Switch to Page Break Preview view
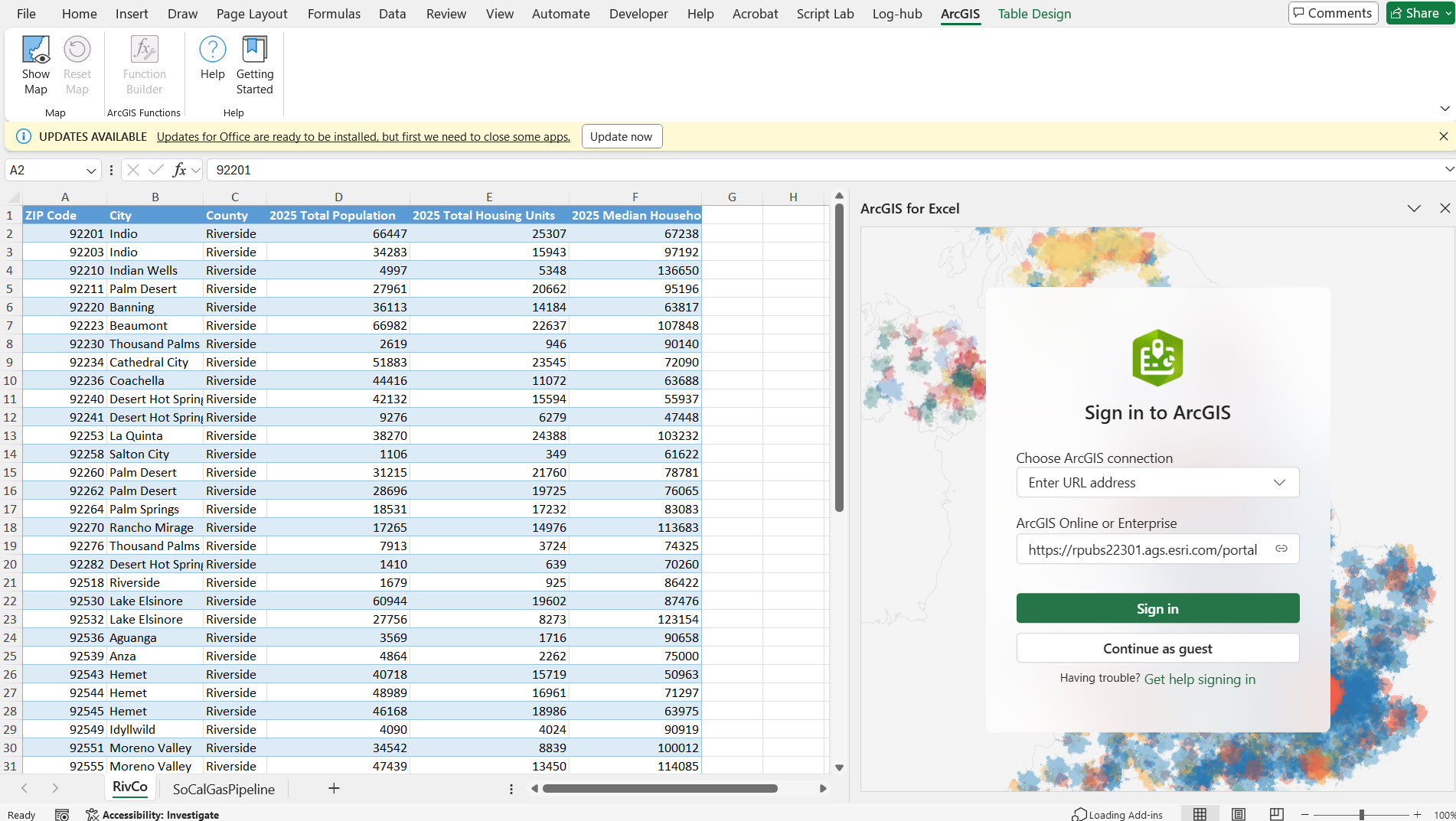Screen dimensions: 1456x821 (x=1276, y=815)
